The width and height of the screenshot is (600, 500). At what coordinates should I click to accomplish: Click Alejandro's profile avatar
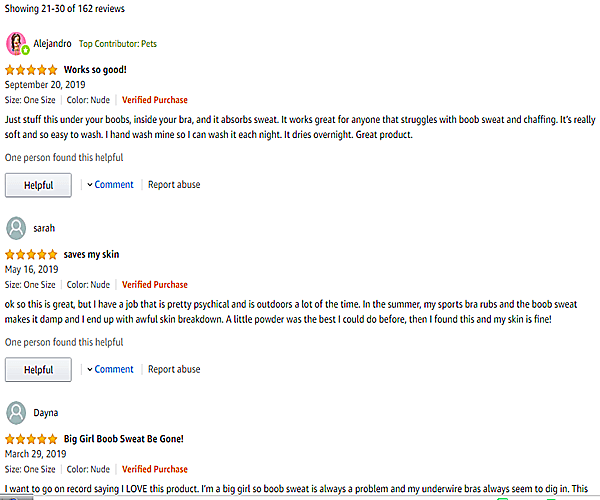point(17,44)
